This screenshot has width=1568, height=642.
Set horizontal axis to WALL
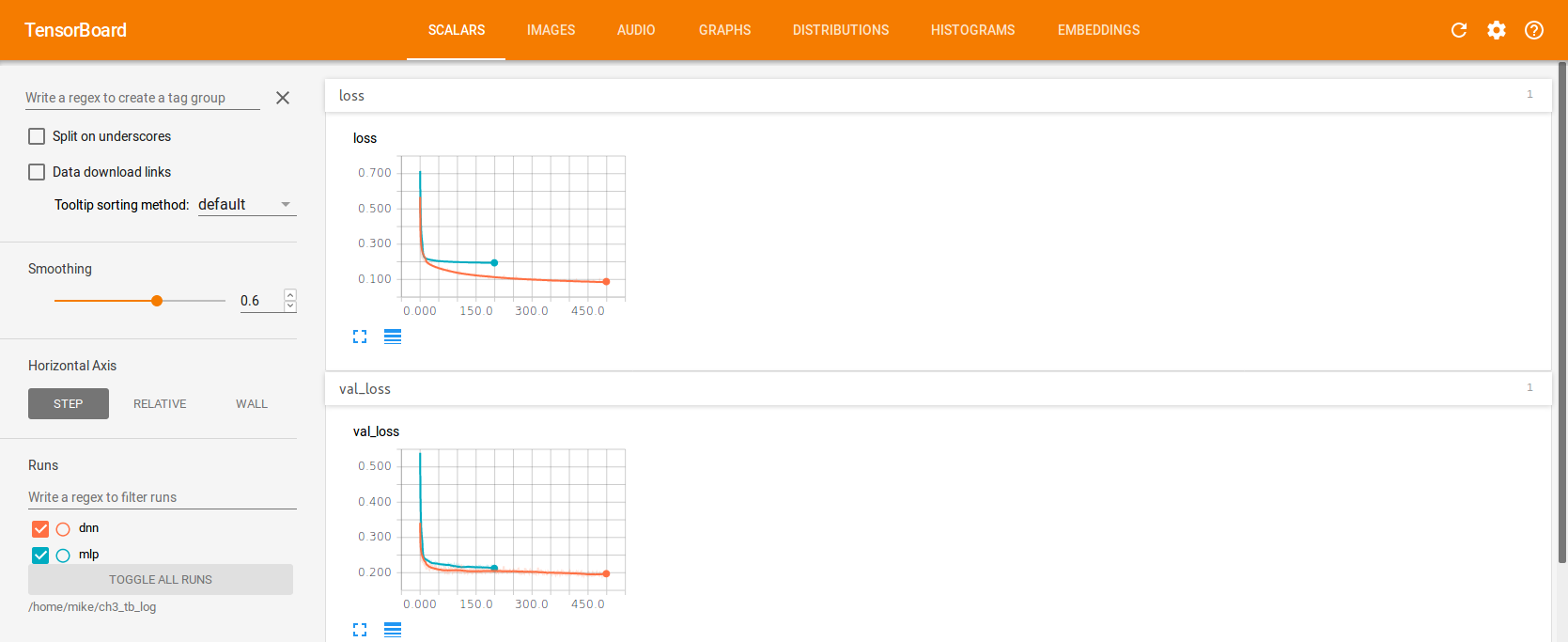[x=252, y=404]
